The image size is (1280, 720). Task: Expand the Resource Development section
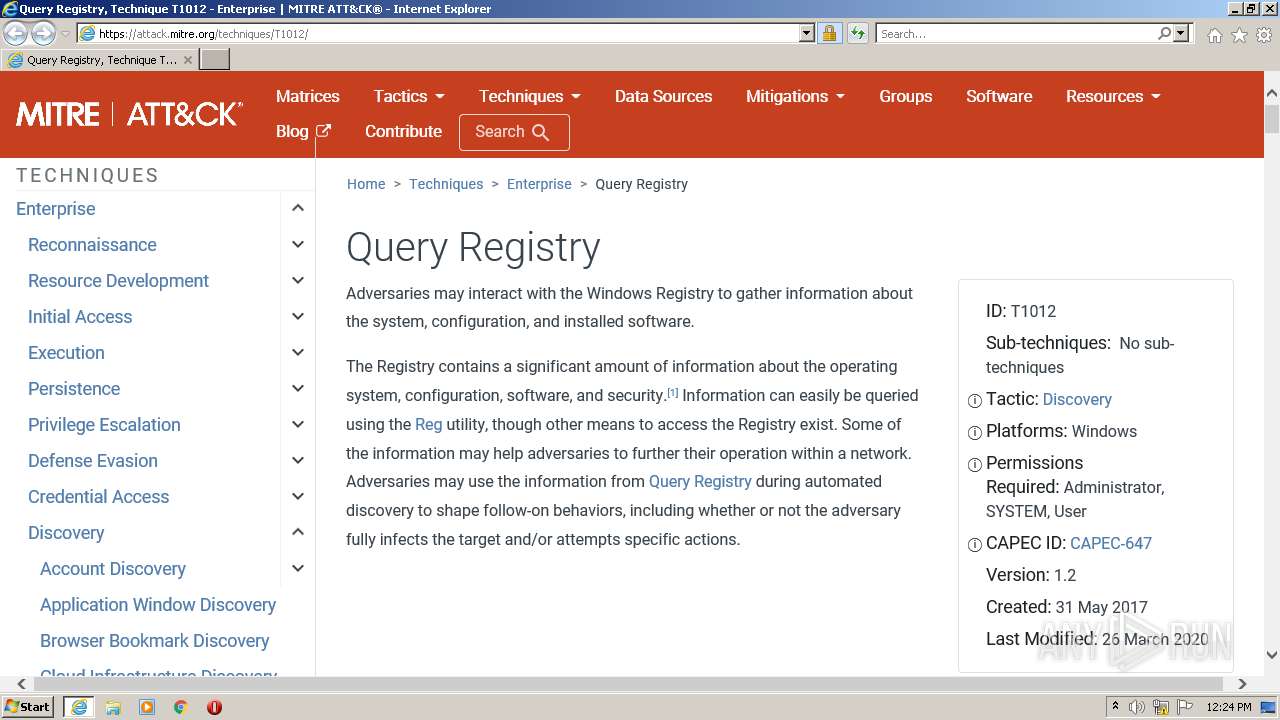(x=297, y=280)
